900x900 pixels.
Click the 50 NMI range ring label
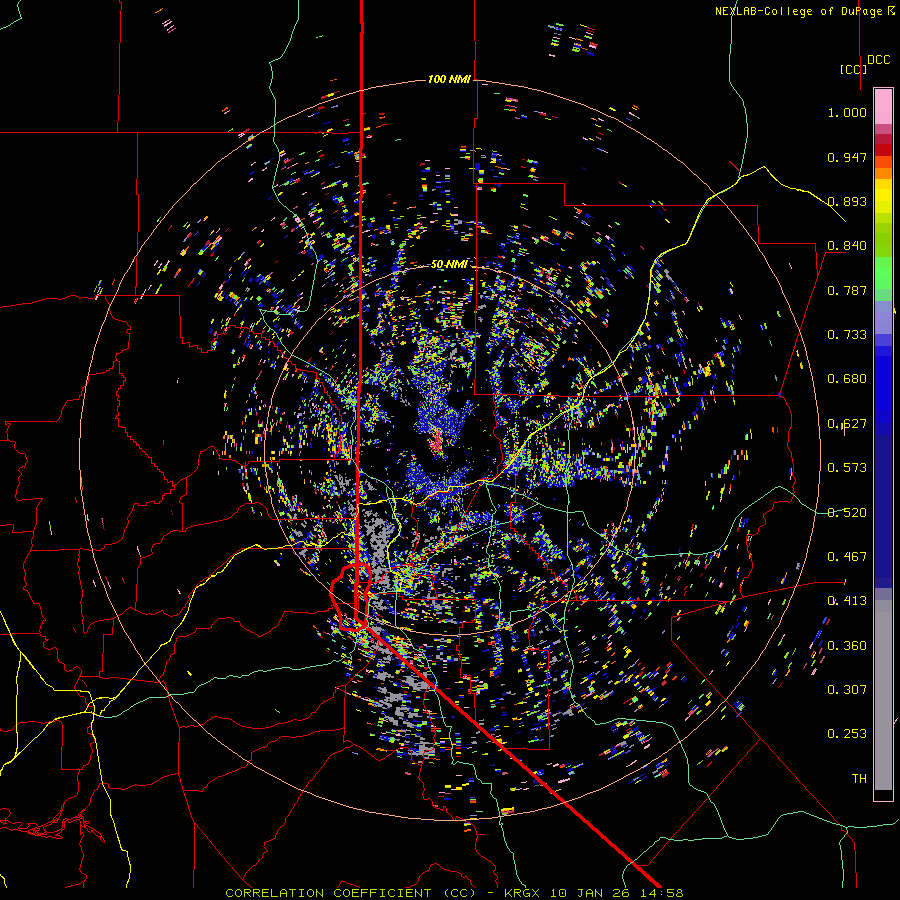449,264
